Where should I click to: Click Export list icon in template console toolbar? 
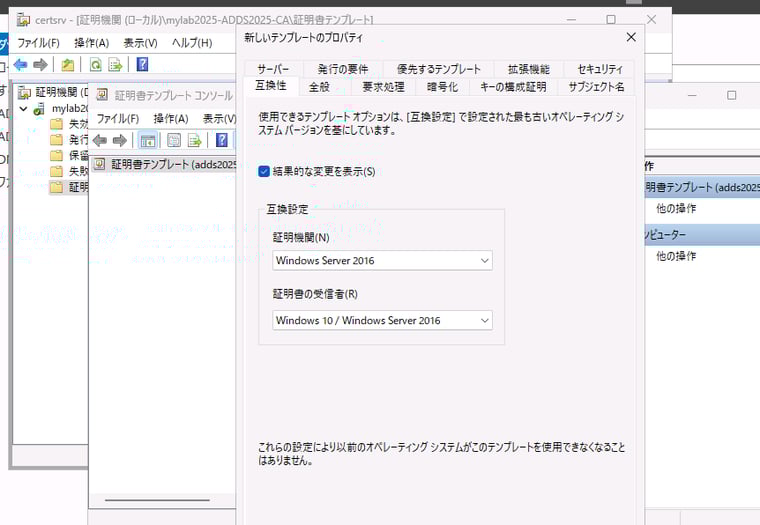tap(194, 141)
